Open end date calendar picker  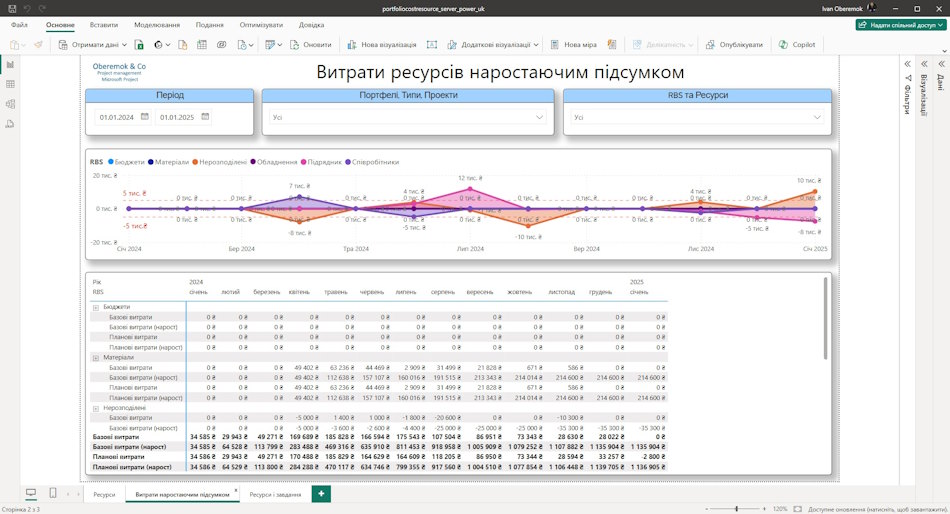coord(205,116)
